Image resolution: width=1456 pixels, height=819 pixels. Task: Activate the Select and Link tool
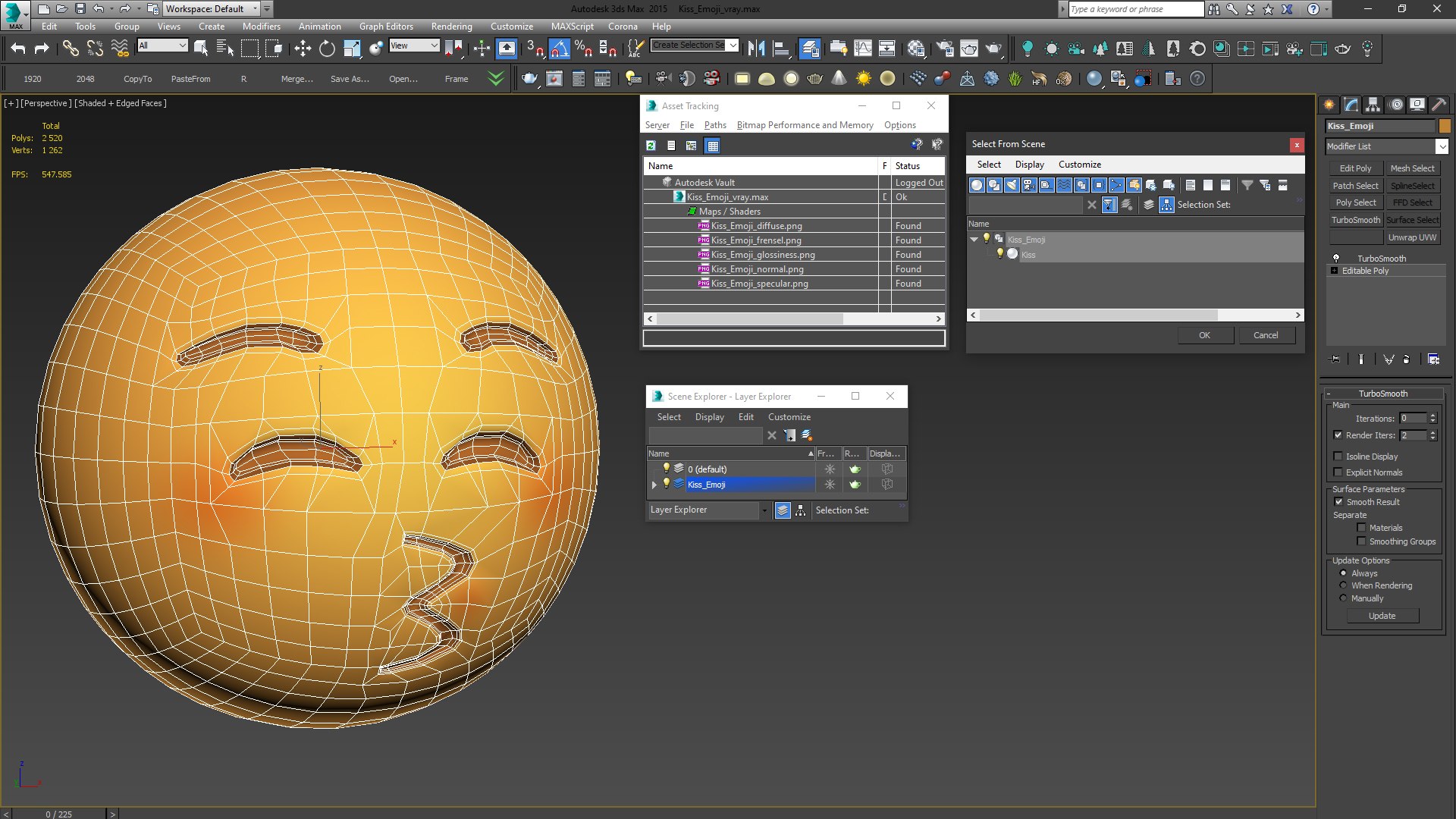[x=71, y=49]
